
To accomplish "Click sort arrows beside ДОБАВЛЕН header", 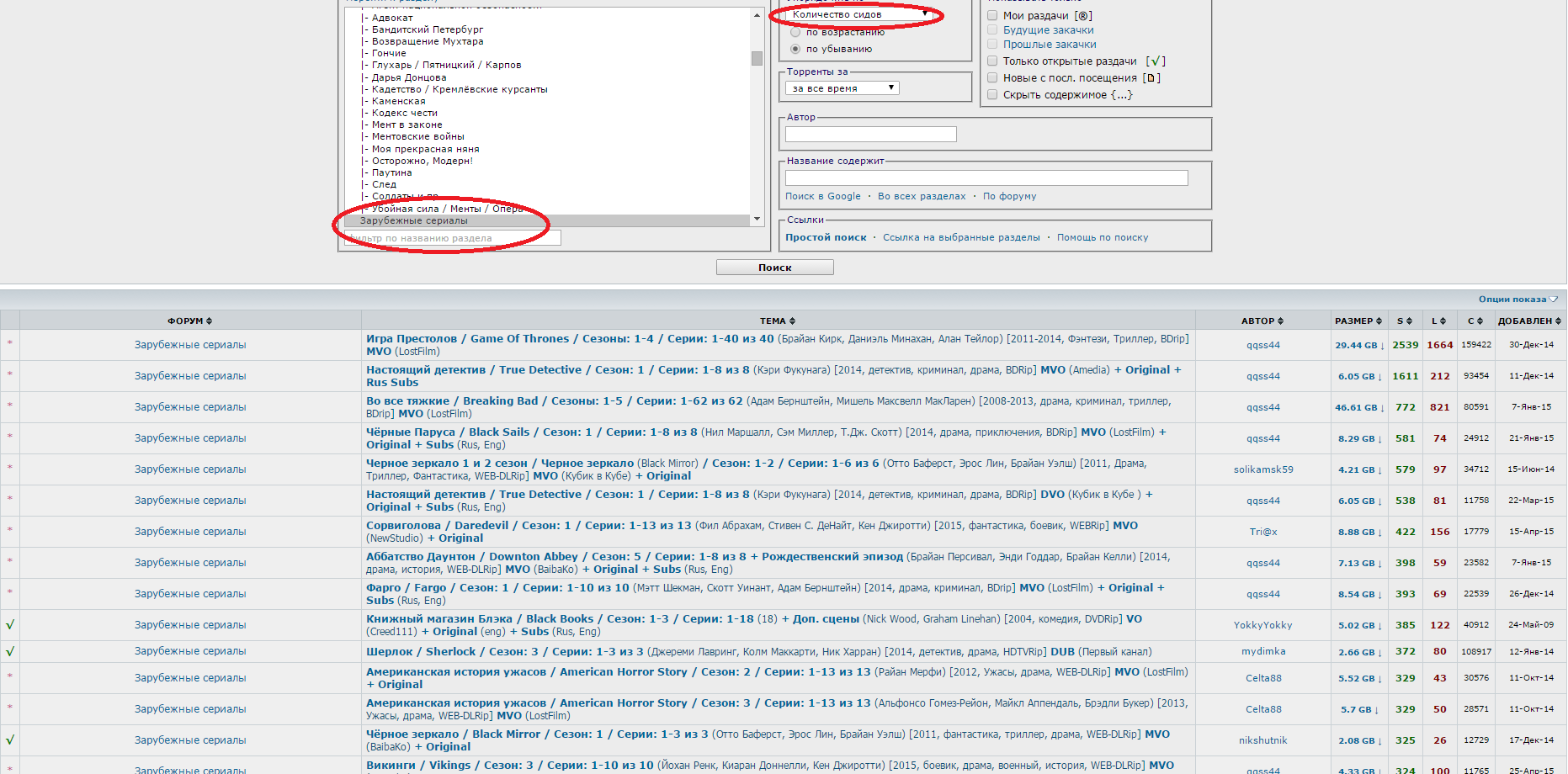I will [x=1558, y=321].
